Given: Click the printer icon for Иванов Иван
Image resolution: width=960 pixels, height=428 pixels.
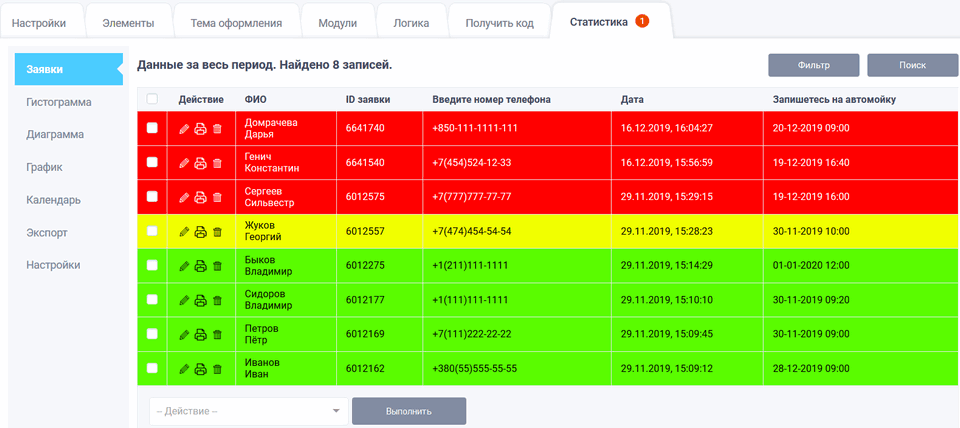Looking at the screenshot, I should click(200, 369).
